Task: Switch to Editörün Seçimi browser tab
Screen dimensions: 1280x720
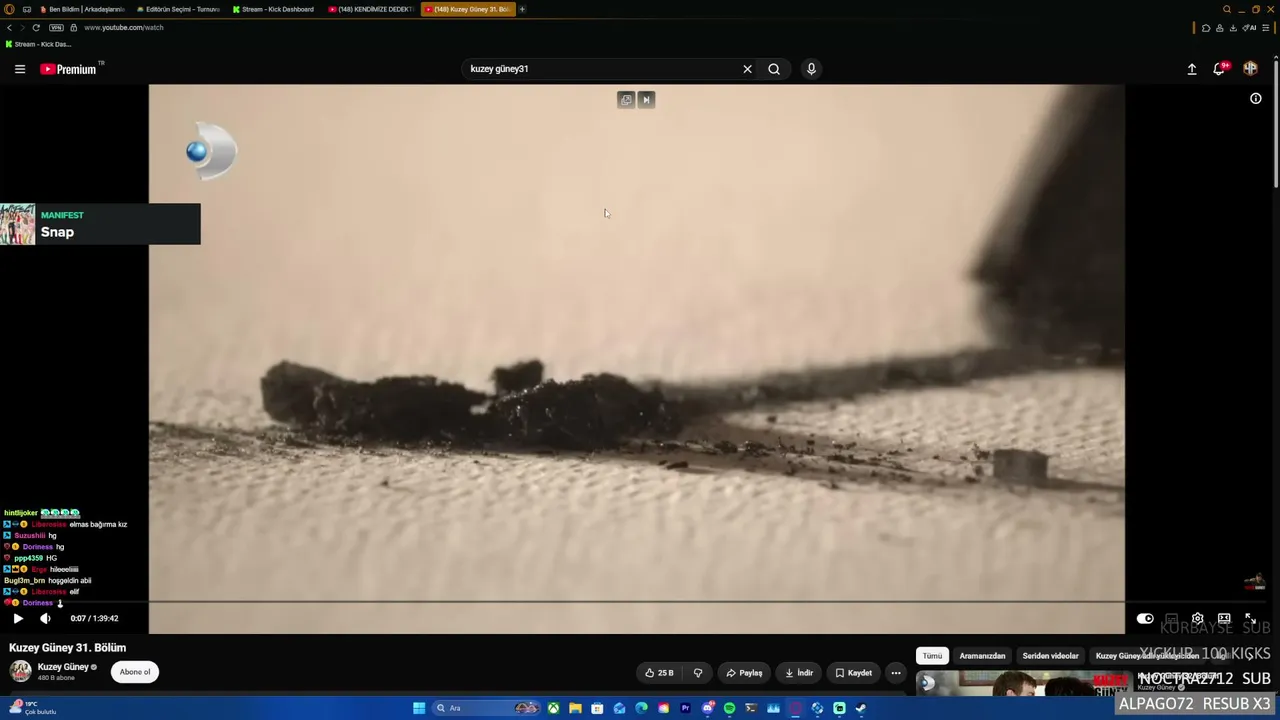Action: pyautogui.click(x=178, y=9)
